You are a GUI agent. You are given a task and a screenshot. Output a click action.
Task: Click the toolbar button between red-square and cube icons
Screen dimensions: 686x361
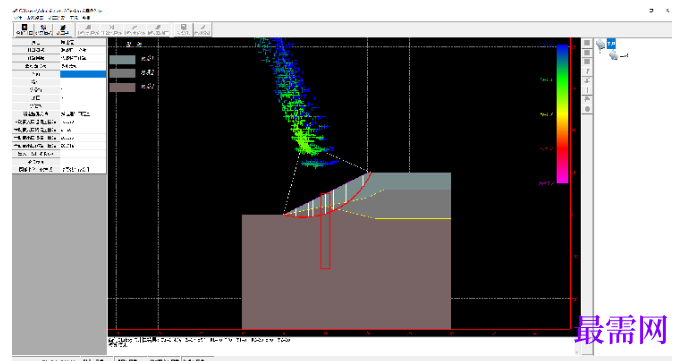coord(43,29)
